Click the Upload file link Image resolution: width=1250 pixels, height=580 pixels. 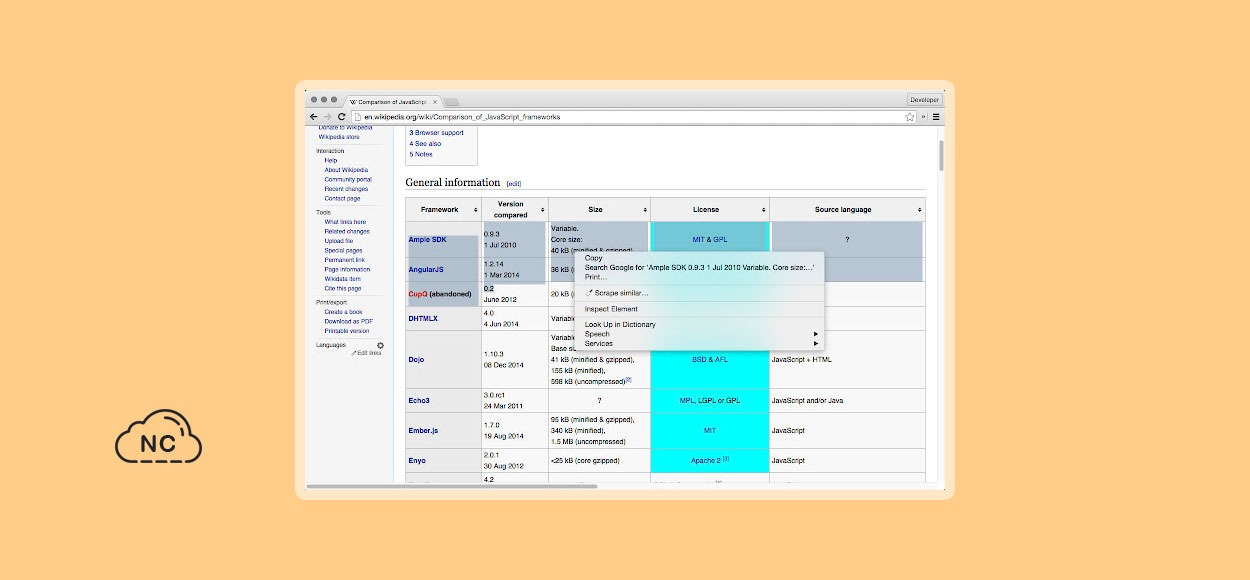tap(338, 241)
